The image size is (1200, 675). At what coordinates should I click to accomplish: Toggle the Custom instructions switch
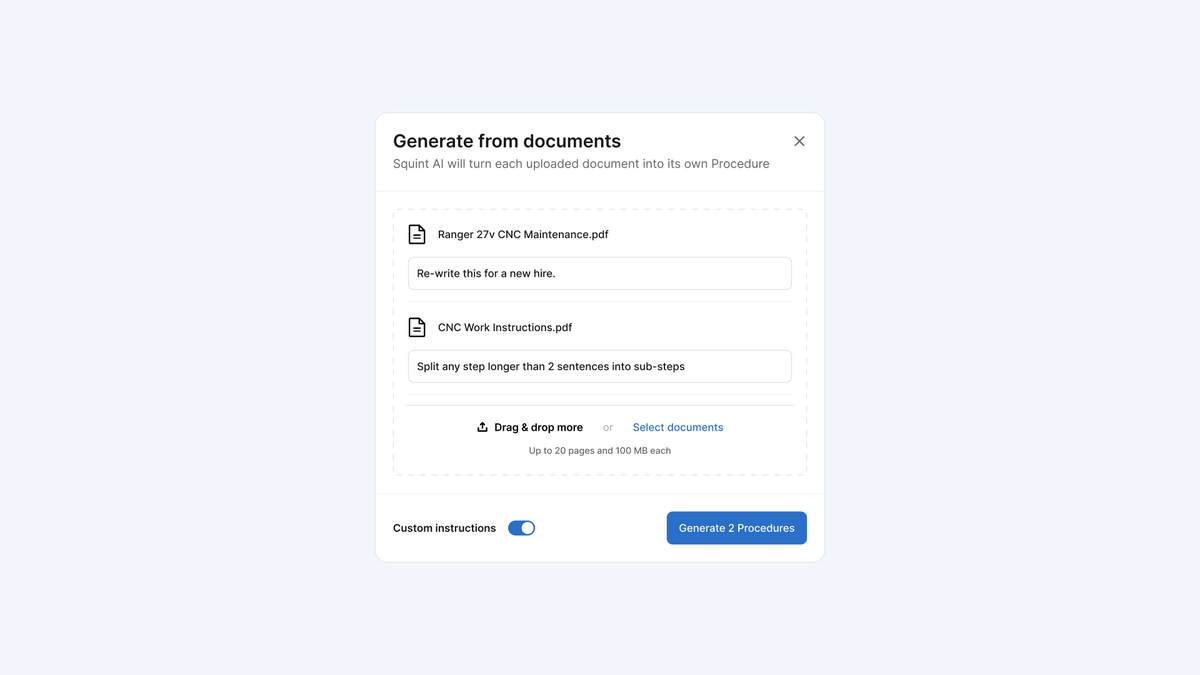(521, 528)
